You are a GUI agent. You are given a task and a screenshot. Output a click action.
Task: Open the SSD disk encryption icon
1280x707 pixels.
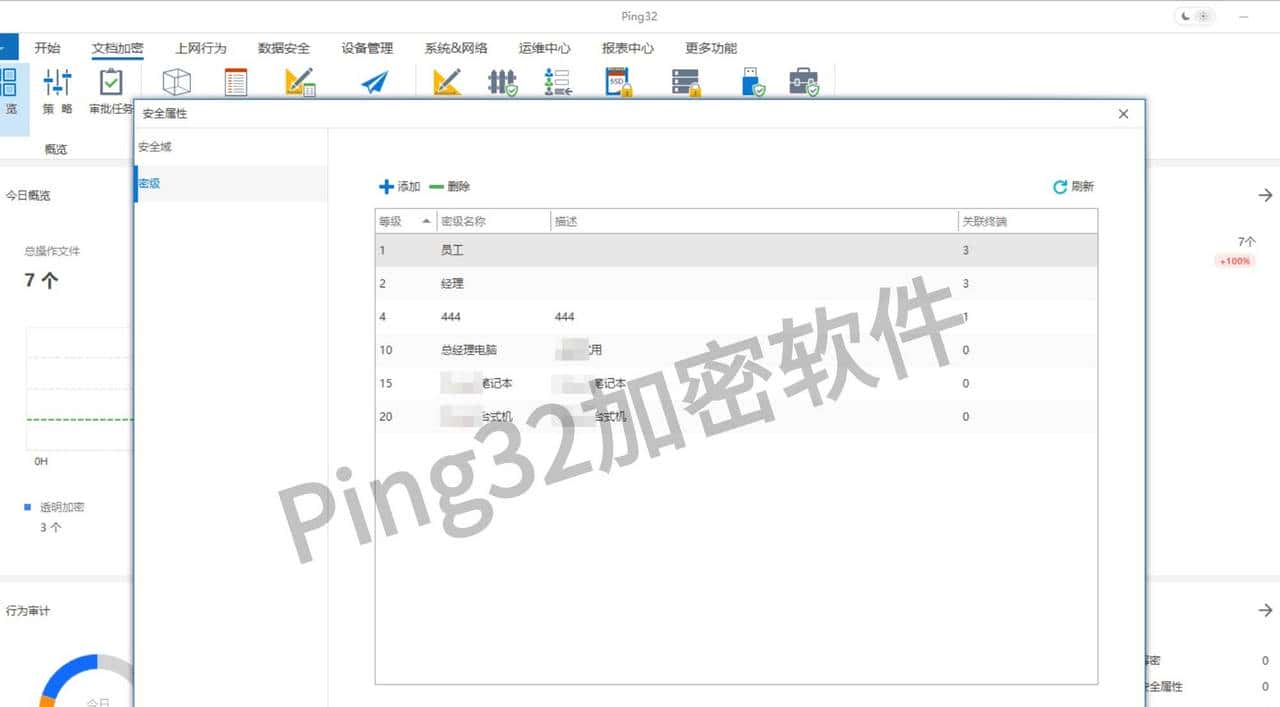coord(619,82)
